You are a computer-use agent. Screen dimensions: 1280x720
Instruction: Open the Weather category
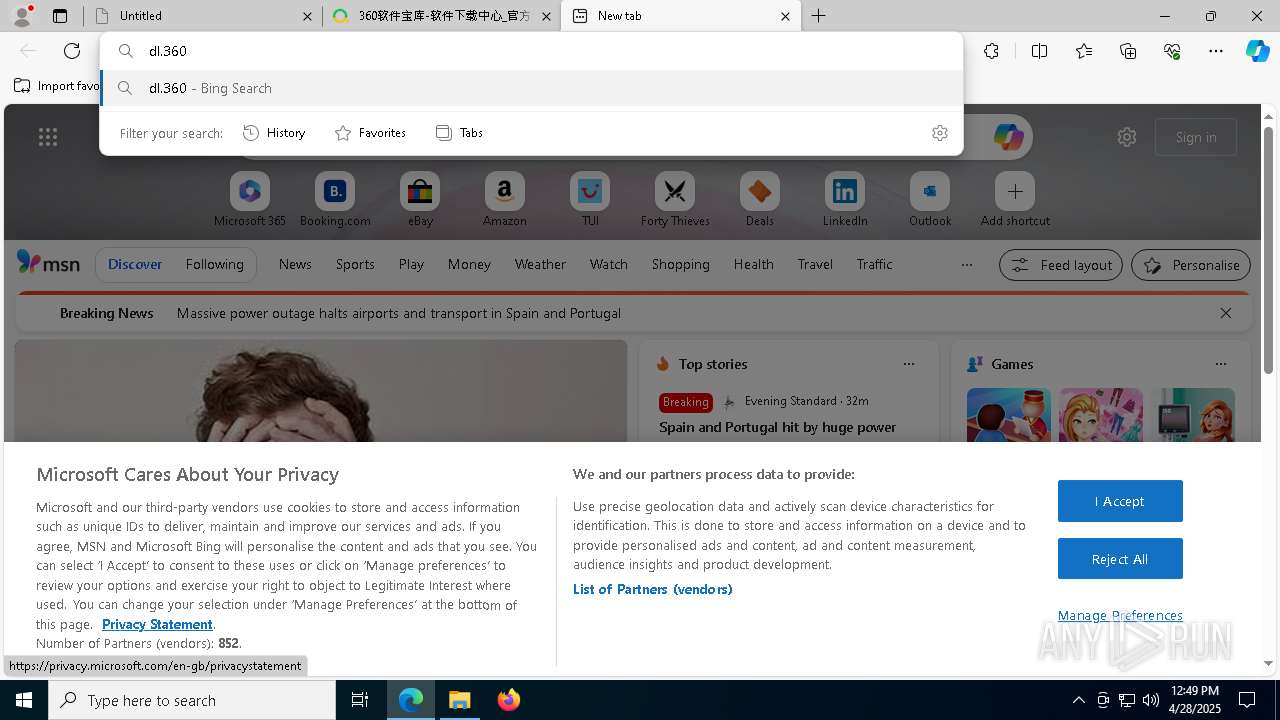pos(540,264)
